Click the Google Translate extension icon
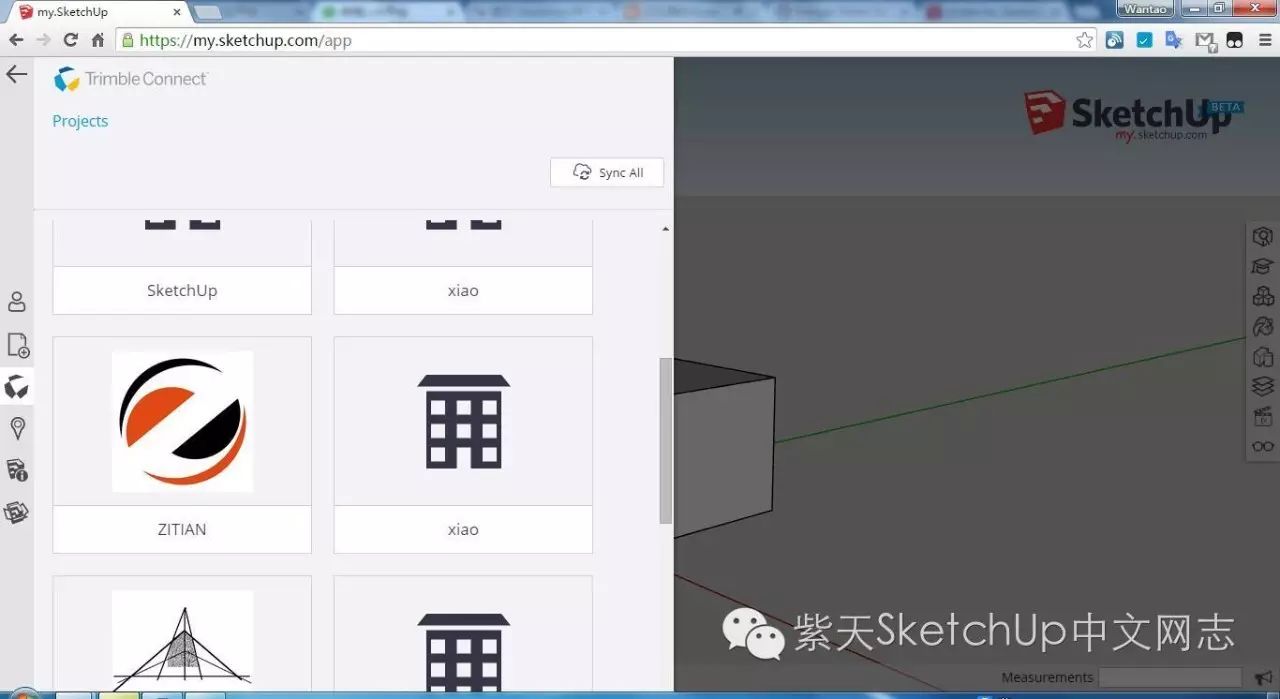The image size is (1280, 699). pyautogui.click(x=1175, y=40)
